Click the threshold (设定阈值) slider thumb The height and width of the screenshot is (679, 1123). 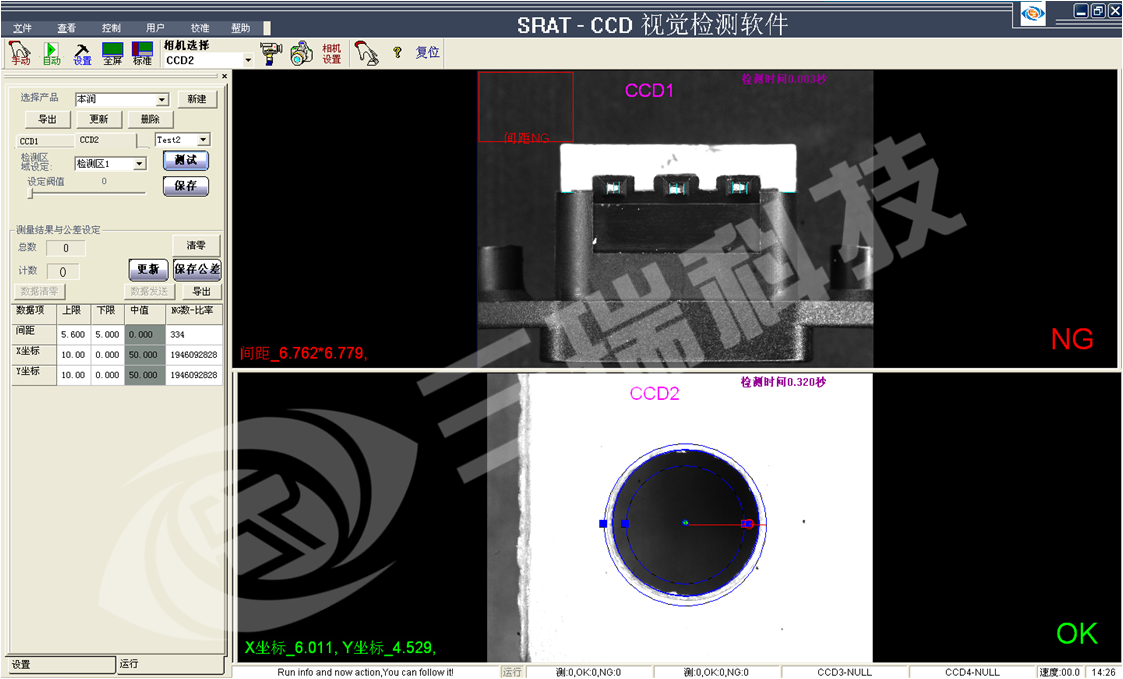click(30, 193)
